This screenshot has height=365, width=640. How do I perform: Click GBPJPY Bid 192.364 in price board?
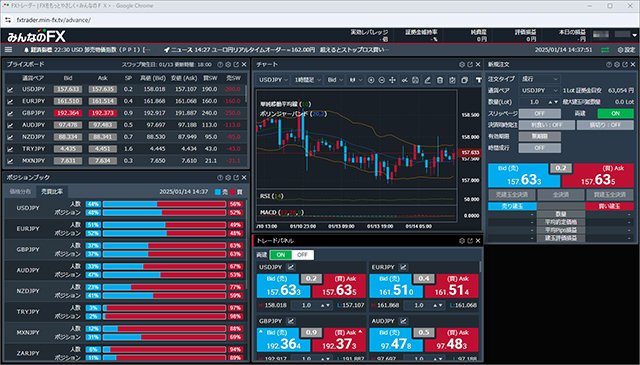tap(68, 113)
